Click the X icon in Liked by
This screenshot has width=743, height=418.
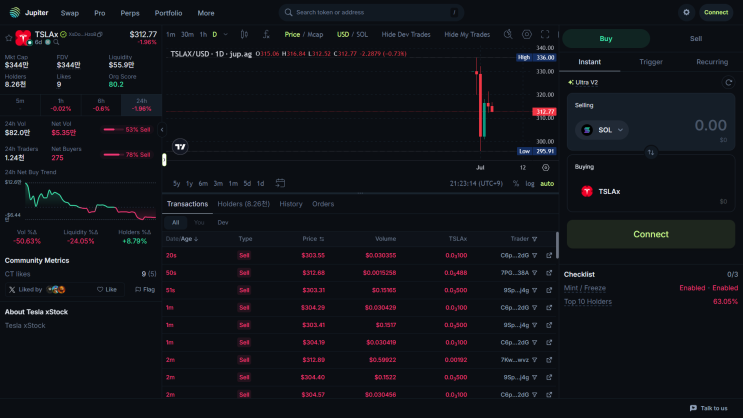(12, 290)
